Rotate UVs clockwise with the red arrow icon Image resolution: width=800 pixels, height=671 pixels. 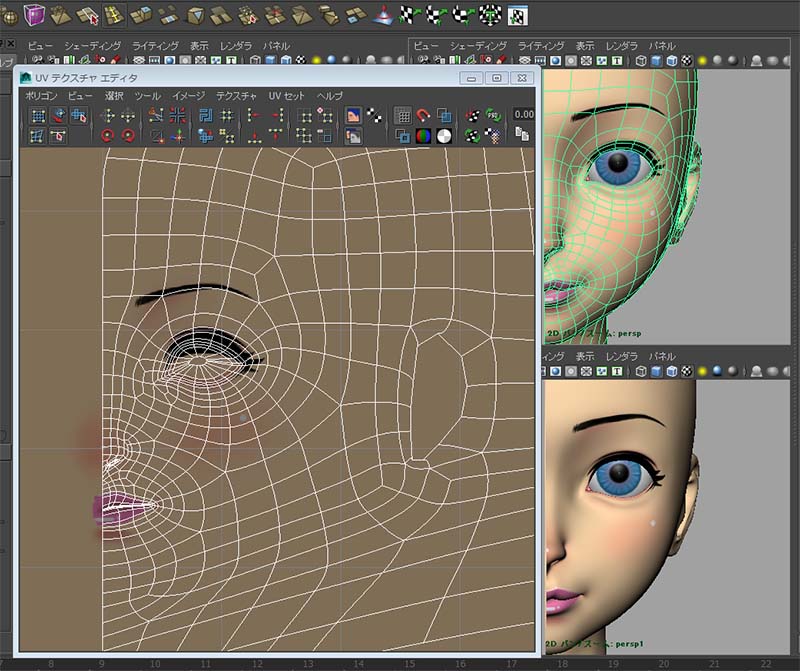coord(128,136)
